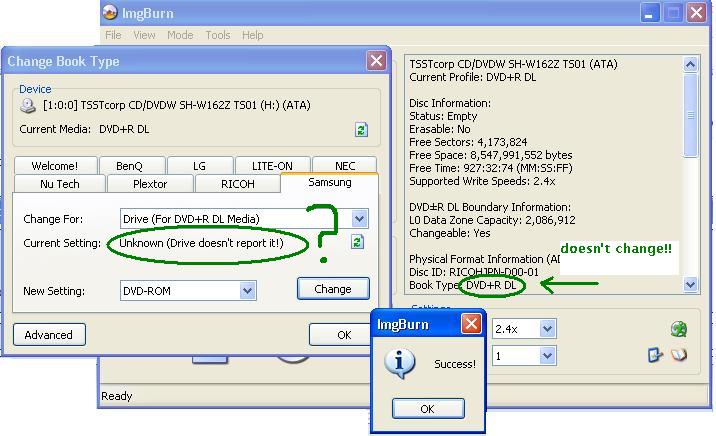Click the 'Changeable: Yes' line
The height and width of the screenshot is (436, 716).
click(x=449, y=233)
